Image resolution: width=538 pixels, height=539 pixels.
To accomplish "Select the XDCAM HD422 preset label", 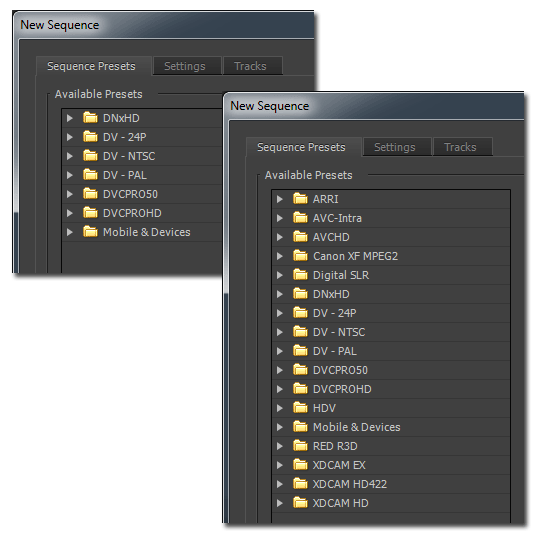I will pyautogui.click(x=350, y=484).
